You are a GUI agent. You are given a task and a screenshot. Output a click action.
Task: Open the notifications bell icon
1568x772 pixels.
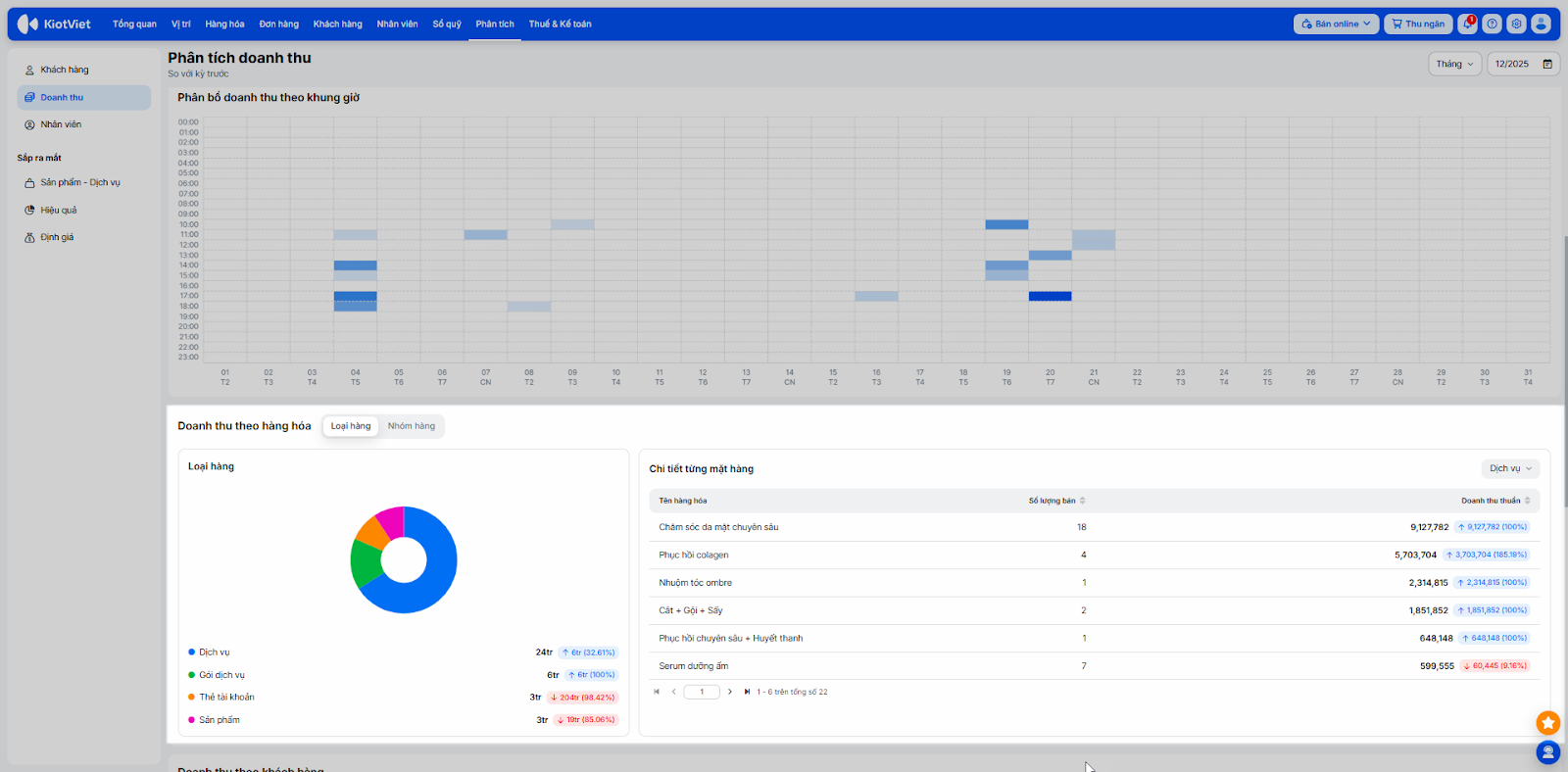(x=1467, y=24)
